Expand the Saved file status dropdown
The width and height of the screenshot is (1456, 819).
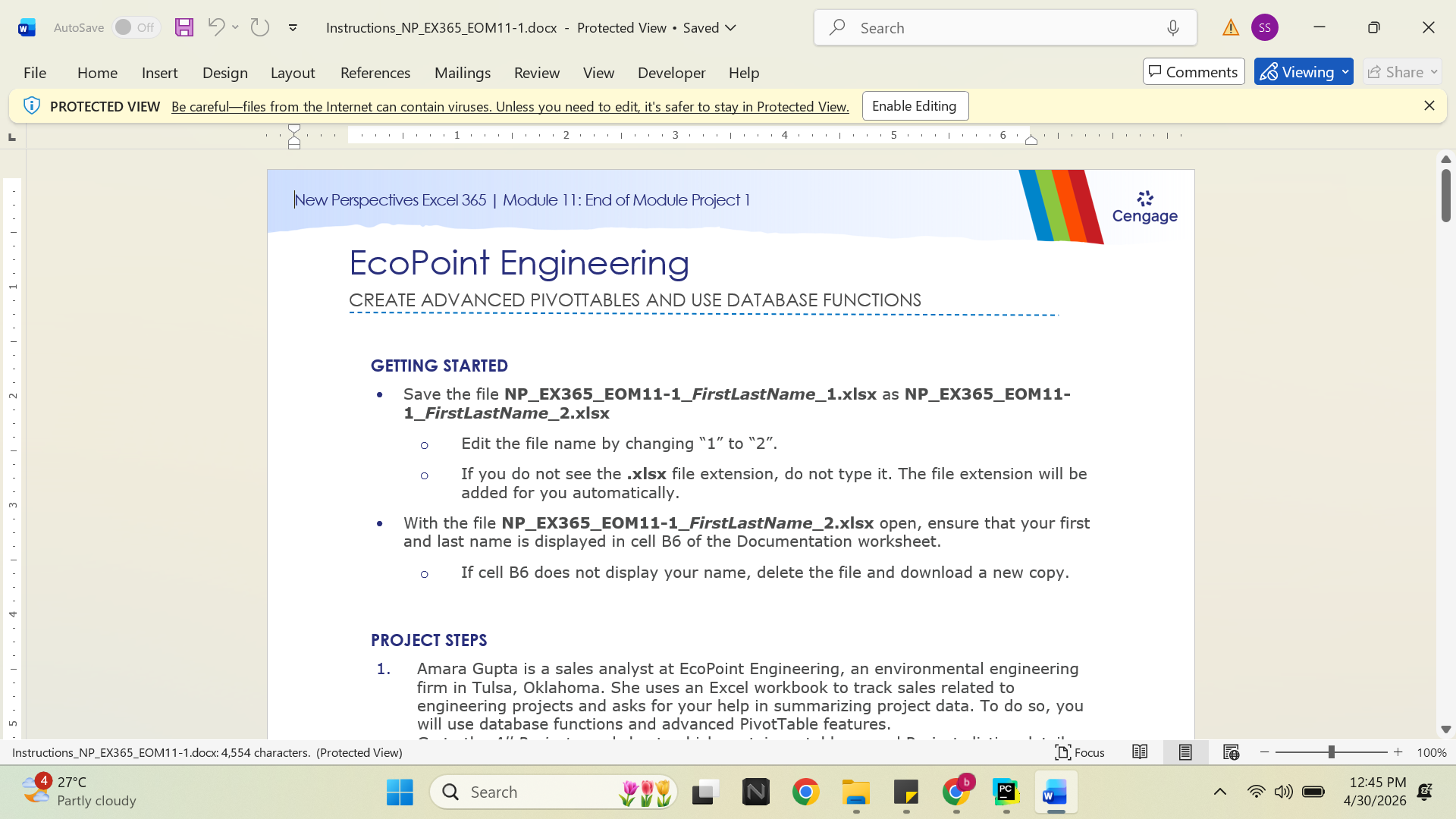pyautogui.click(x=730, y=28)
